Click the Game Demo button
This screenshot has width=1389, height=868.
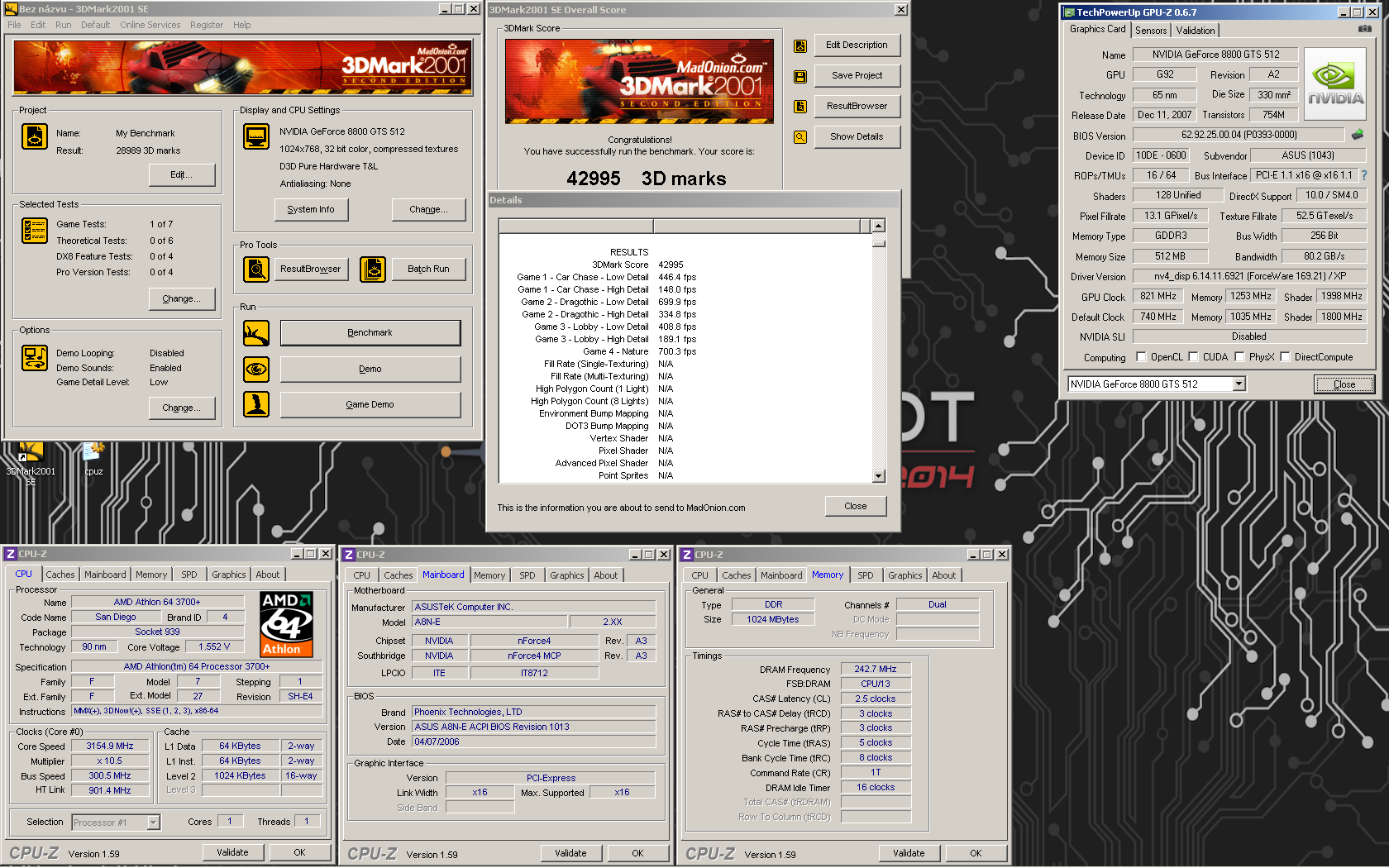click(370, 405)
